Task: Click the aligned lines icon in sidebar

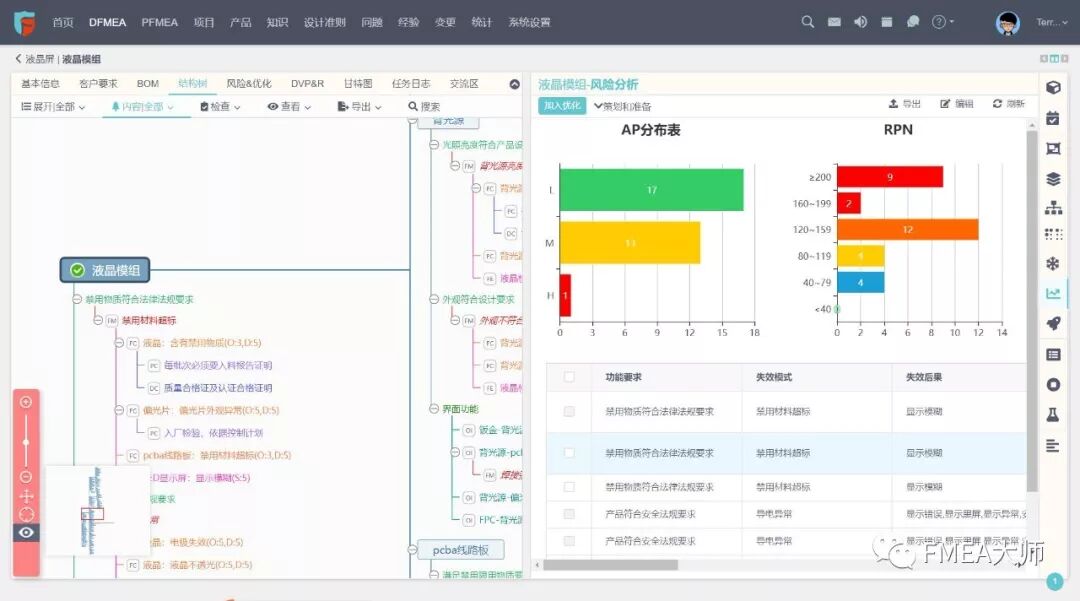Action: 1052,445
